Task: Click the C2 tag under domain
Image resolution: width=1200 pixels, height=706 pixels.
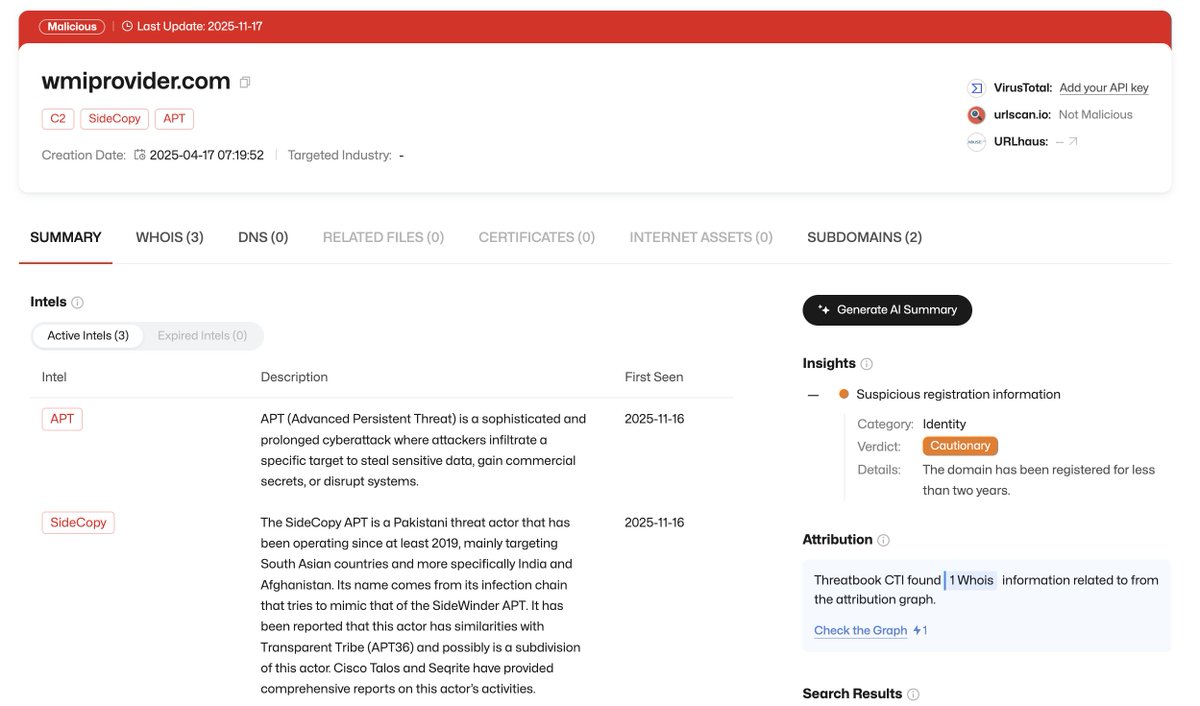Action: tap(58, 118)
